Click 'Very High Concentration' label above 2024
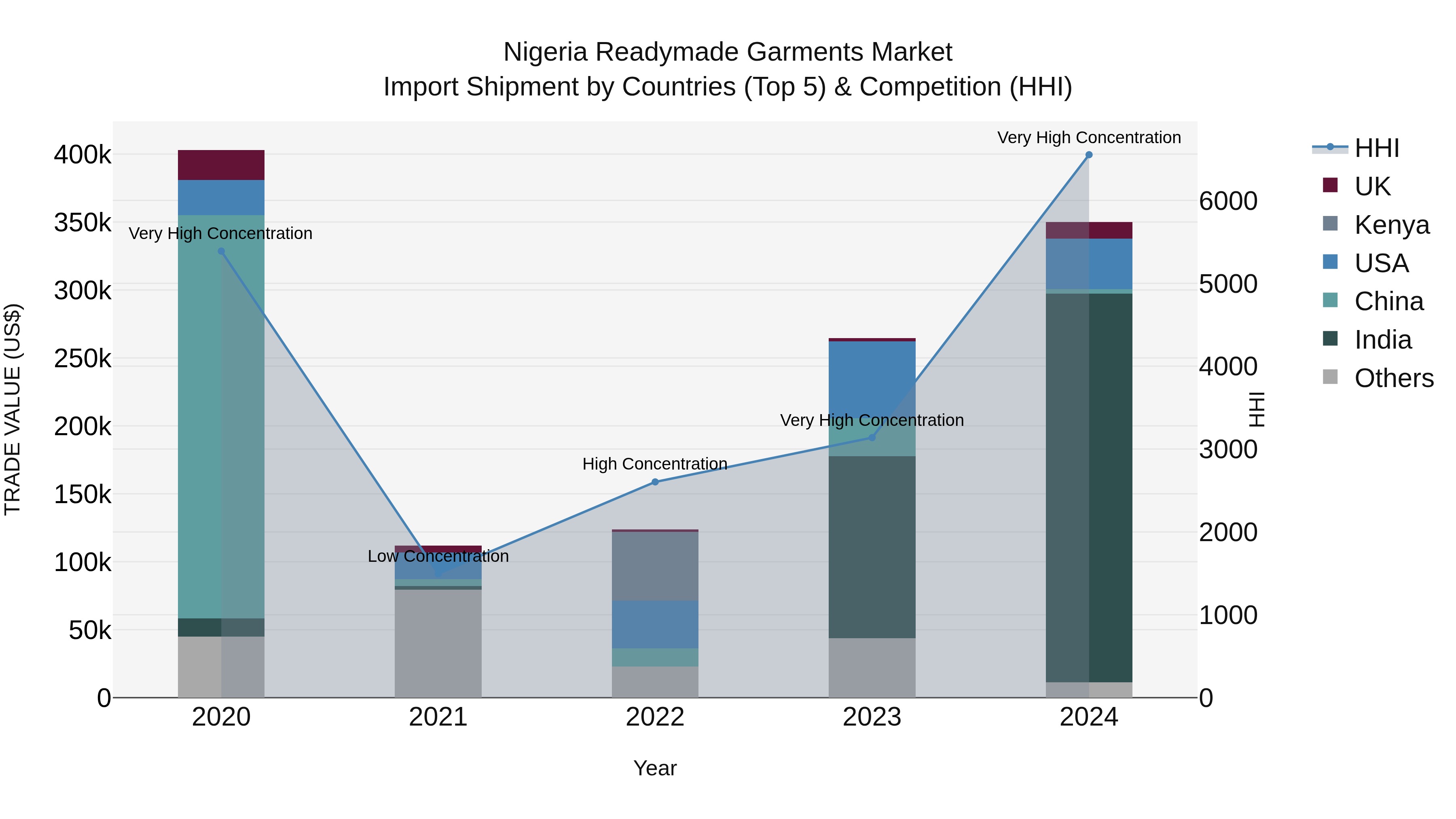 (x=1089, y=138)
